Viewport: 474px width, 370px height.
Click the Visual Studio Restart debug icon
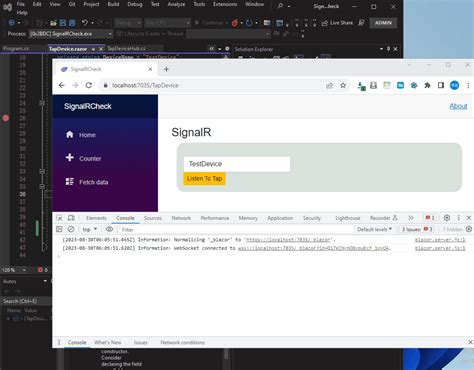point(249,23)
